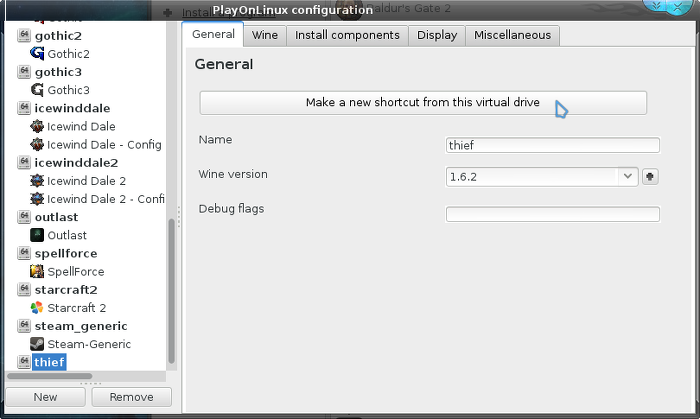Click the Icewind Dale shortcut icon
The image size is (700, 419).
click(x=37, y=126)
